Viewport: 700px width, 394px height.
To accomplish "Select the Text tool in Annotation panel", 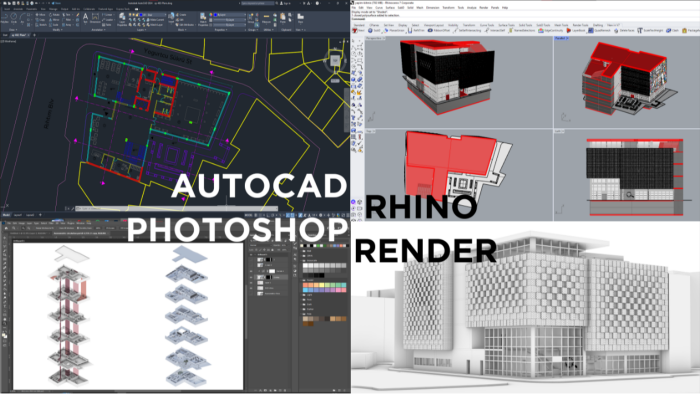I will (85, 18).
